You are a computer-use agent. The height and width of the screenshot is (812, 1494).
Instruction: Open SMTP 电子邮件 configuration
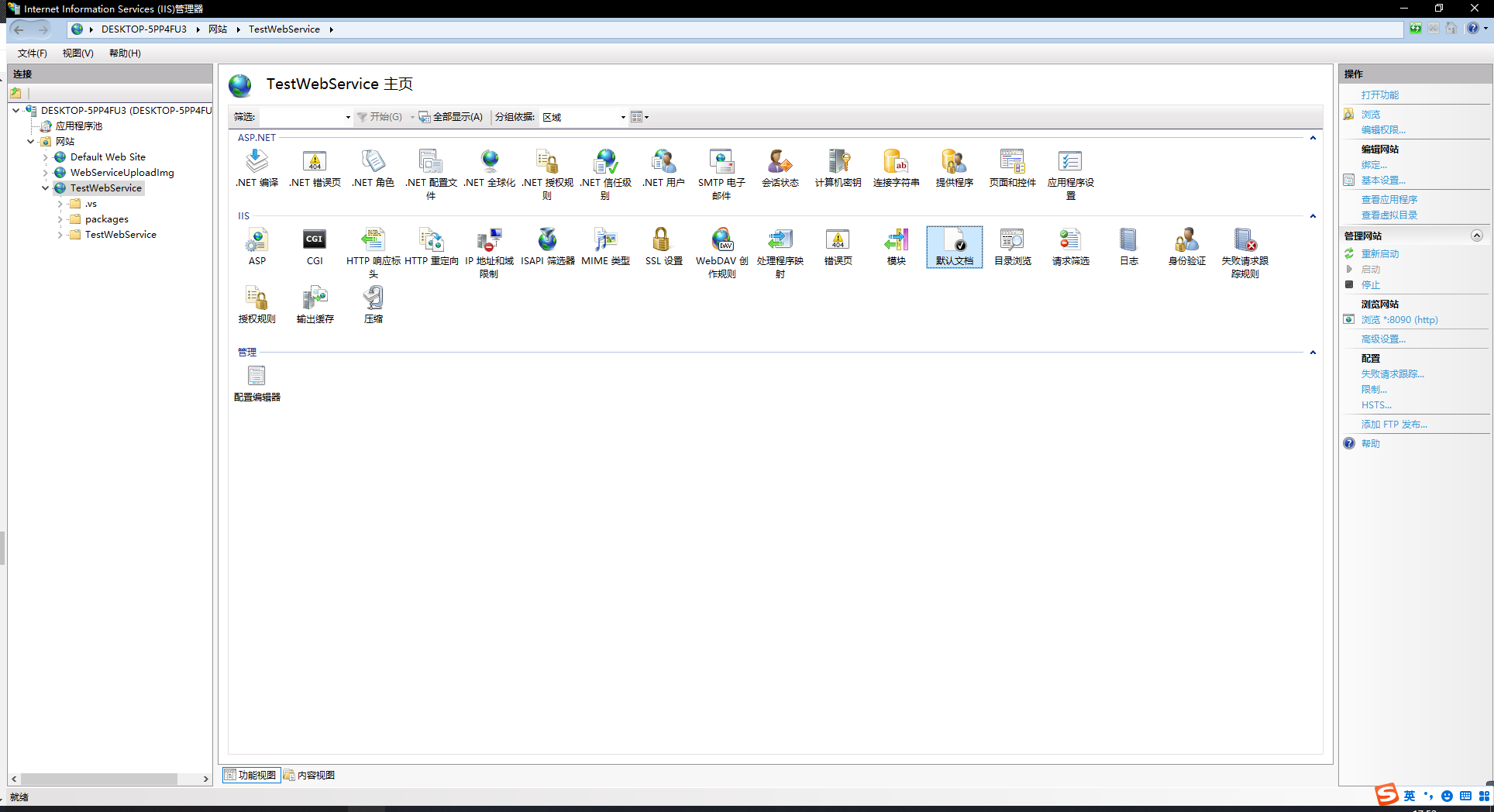point(721,169)
